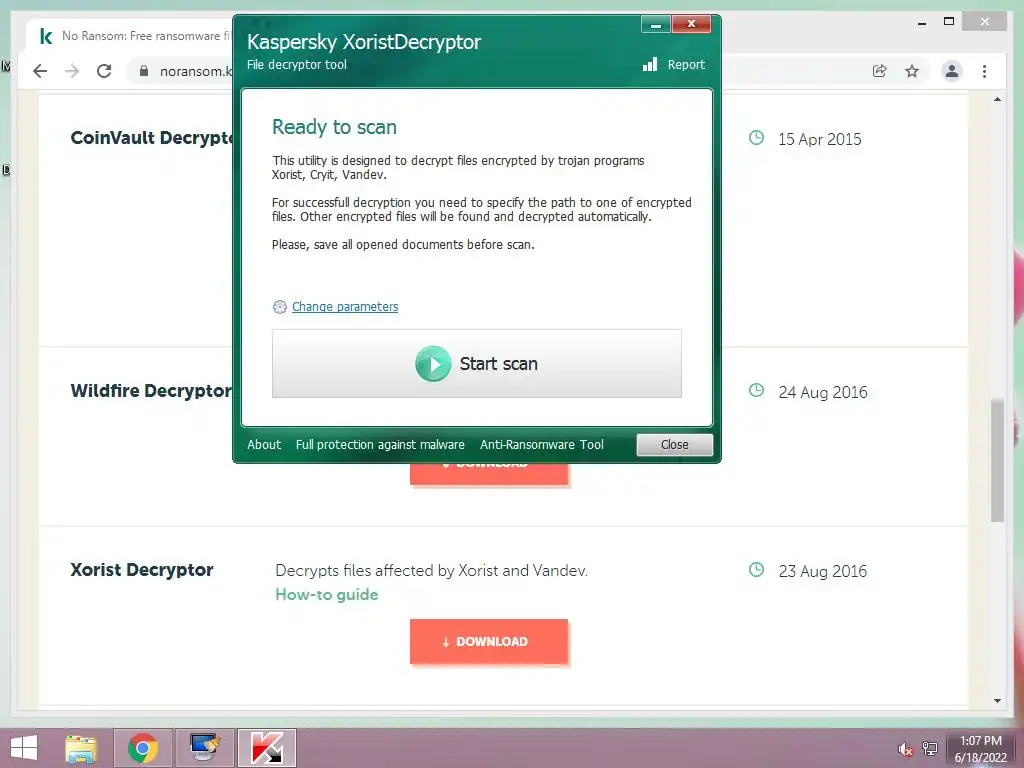Click the Wildfire Decryptor heading
This screenshot has width=1024, height=768.
click(x=151, y=391)
